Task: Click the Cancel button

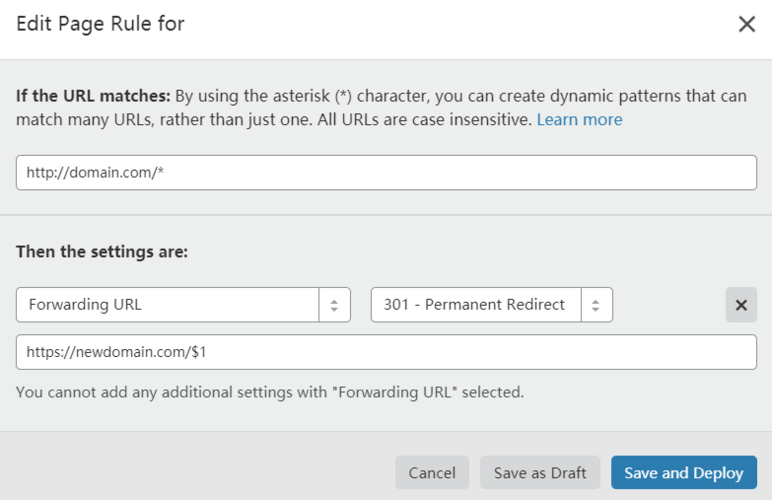Action: tap(432, 472)
